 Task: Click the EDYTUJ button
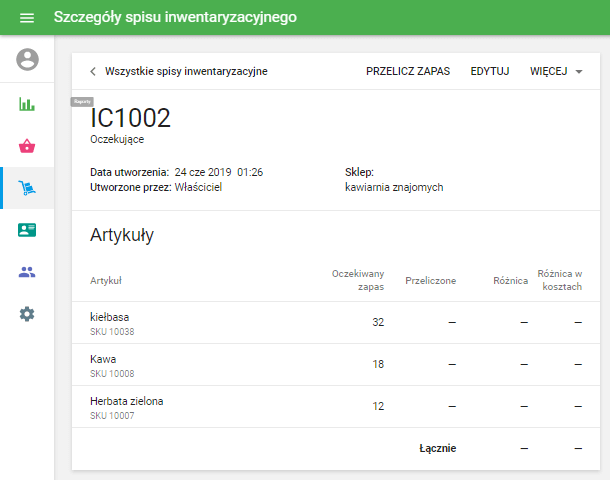(x=490, y=72)
